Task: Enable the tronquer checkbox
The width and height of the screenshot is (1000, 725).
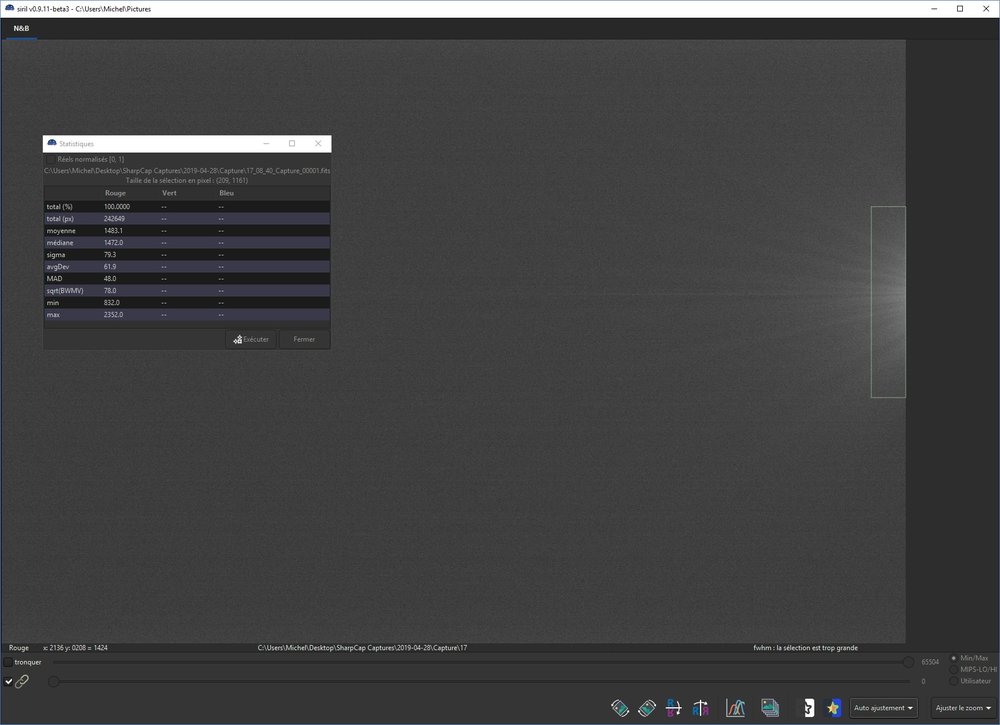Action: pos(8,661)
